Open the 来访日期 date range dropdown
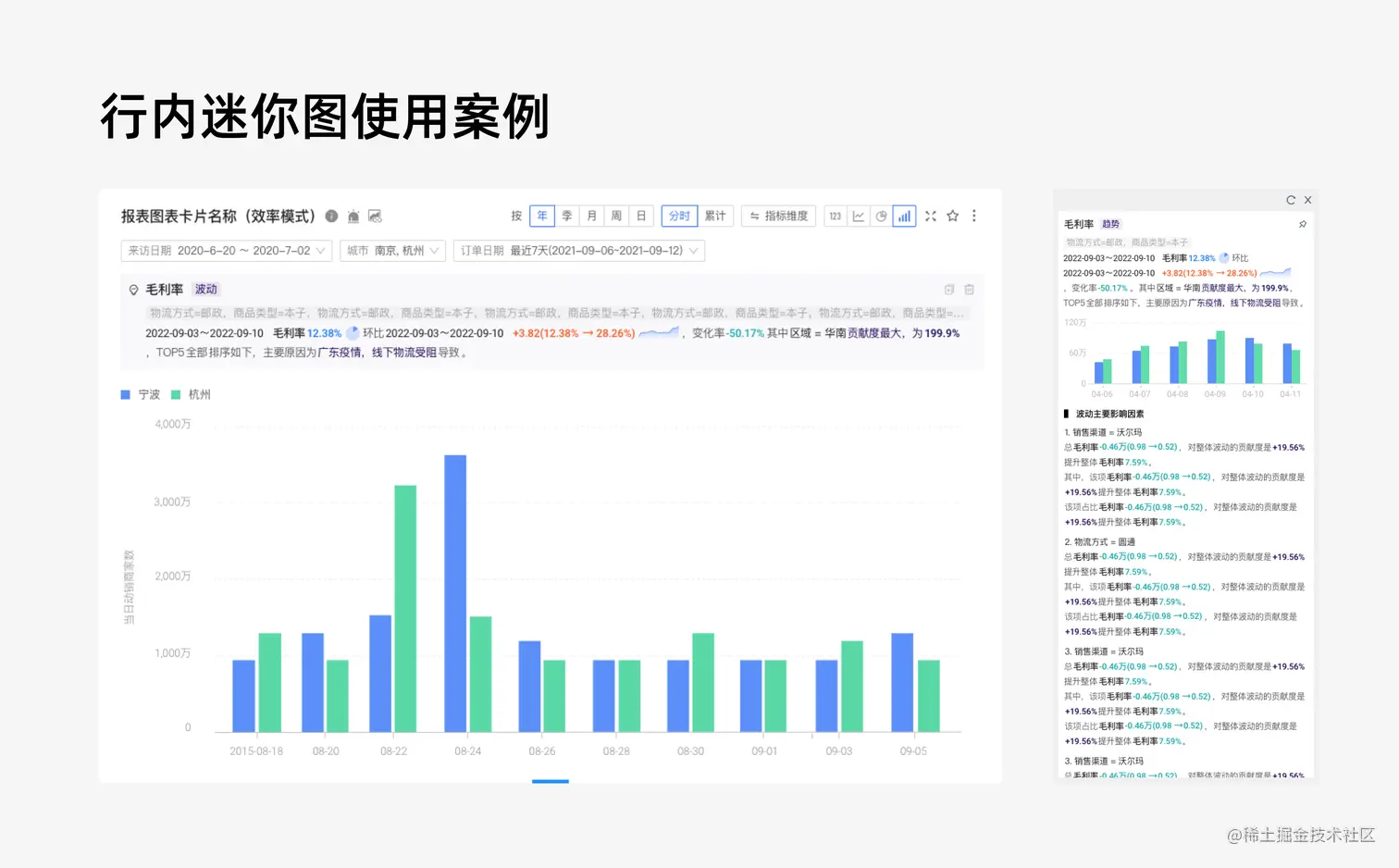The width and height of the screenshot is (1399, 868). point(227,251)
